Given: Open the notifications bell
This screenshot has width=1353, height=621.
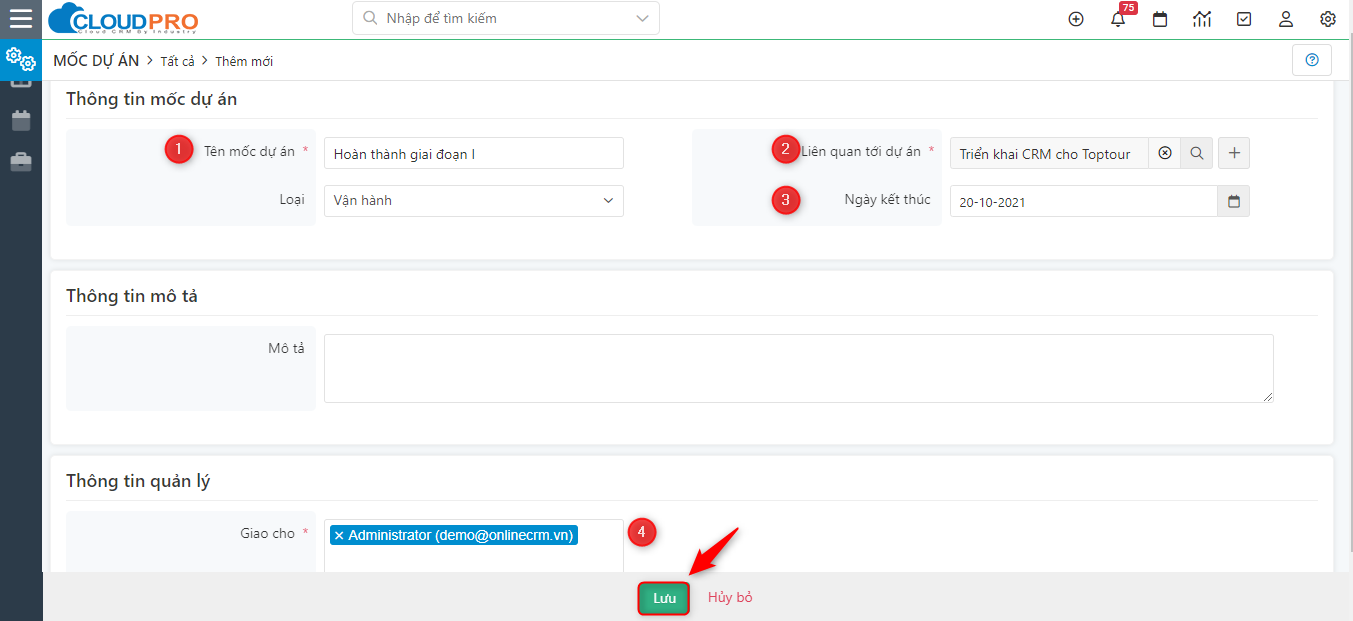Looking at the screenshot, I should [1118, 19].
